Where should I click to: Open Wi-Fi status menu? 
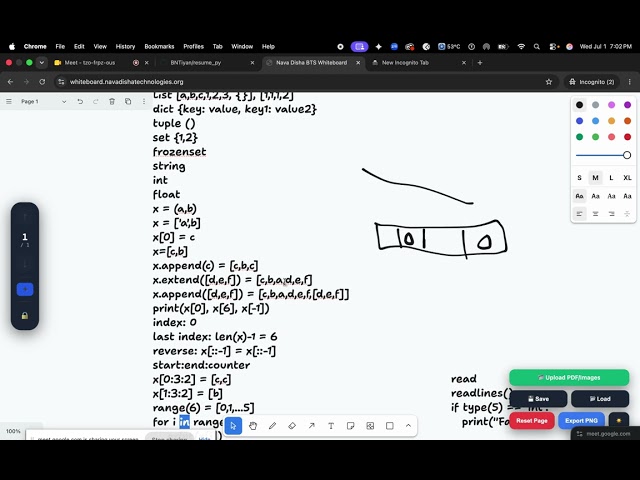521,47
